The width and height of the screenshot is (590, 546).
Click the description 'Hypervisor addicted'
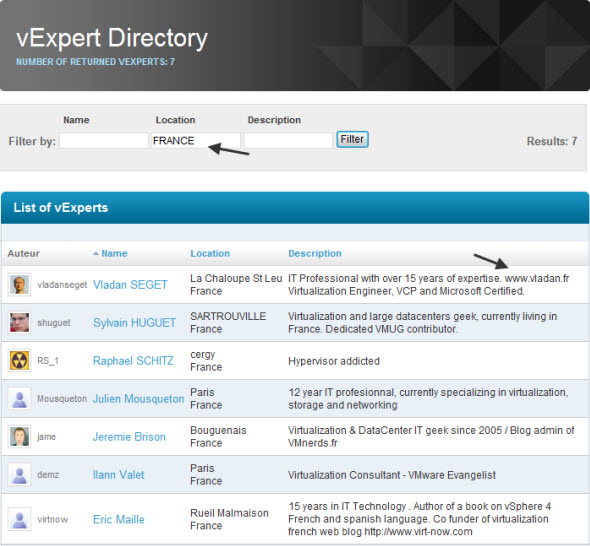point(334,361)
